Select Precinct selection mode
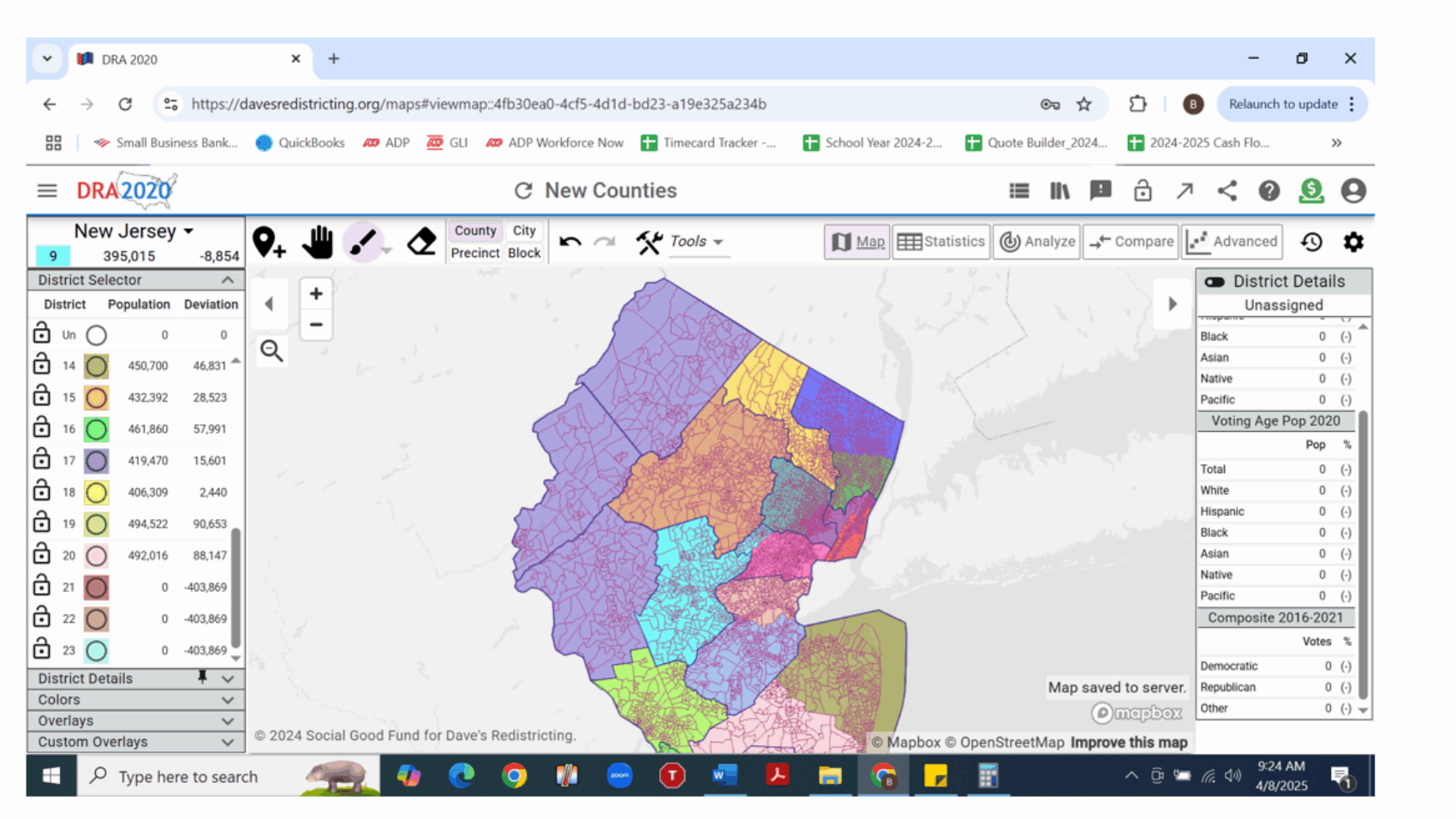 click(x=475, y=253)
